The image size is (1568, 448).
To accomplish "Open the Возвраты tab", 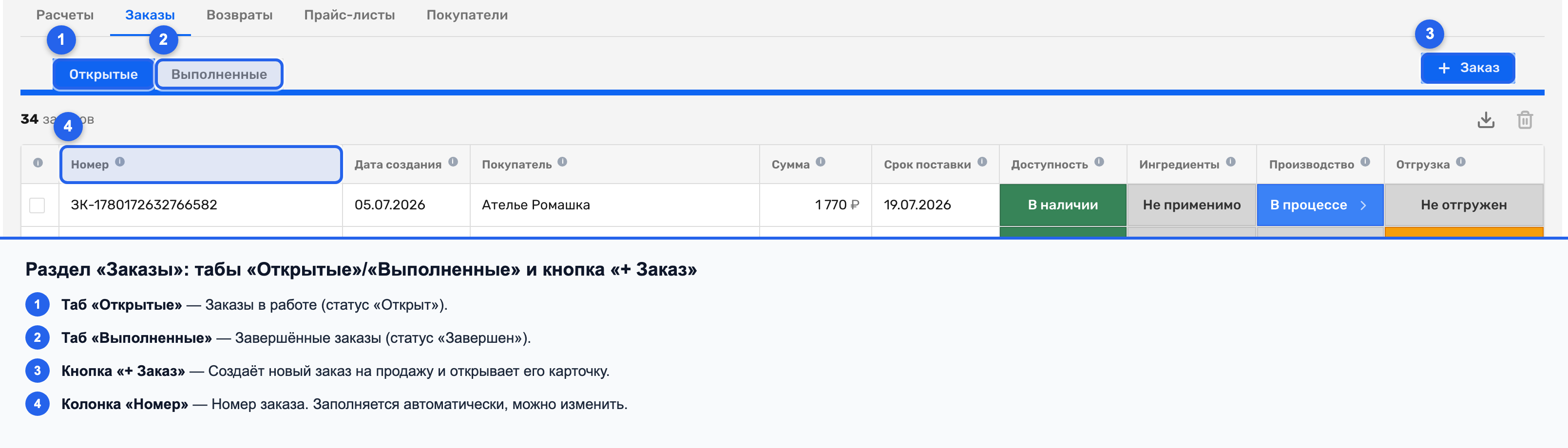I will pos(239,15).
